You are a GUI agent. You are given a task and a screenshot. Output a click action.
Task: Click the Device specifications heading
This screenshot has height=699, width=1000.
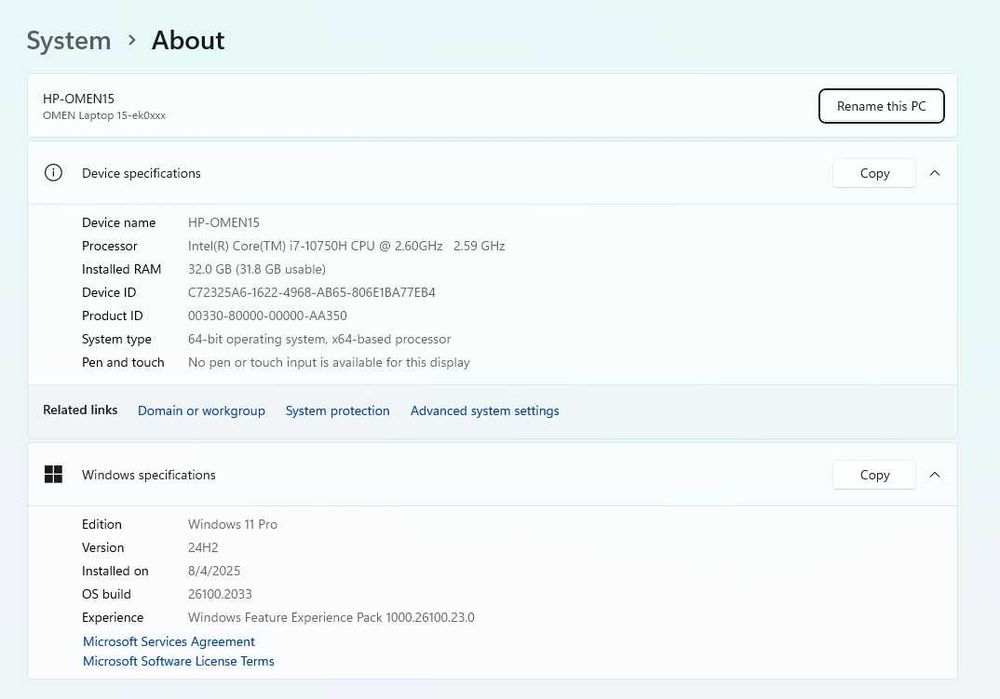tap(141, 173)
